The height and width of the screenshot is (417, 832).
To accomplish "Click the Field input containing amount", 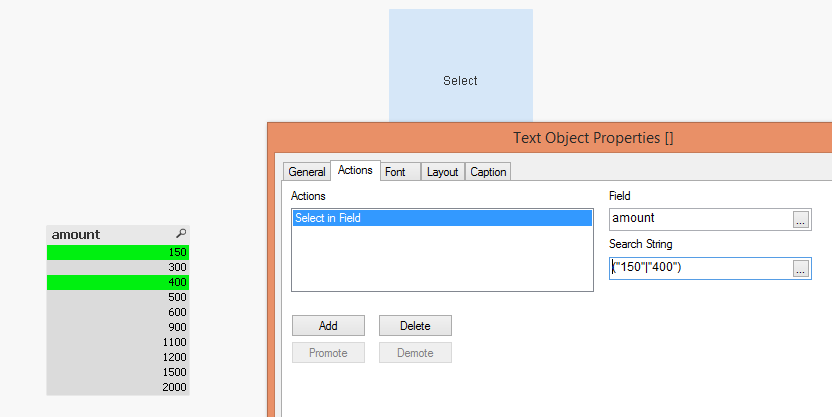I will pos(699,219).
